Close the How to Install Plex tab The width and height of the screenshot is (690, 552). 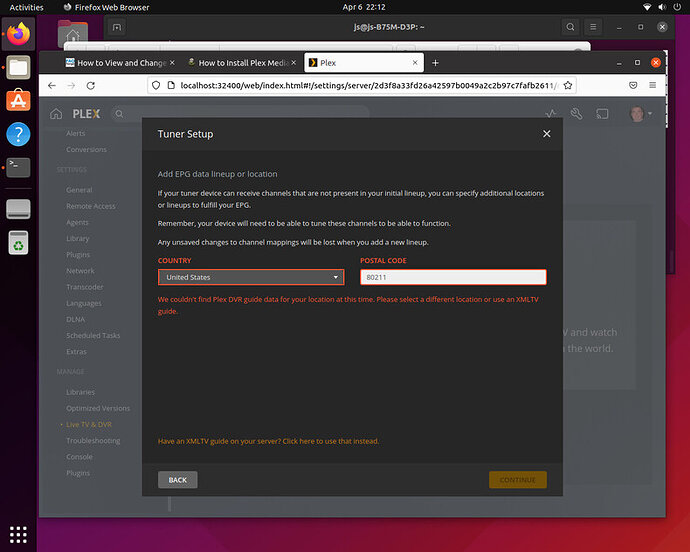[294, 63]
